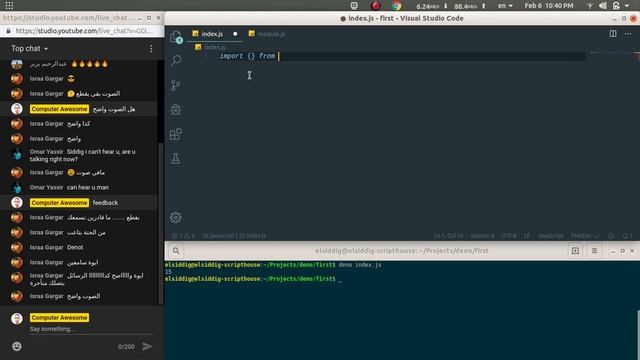Open the Explorer view in VS Code
The height and width of the screenshot is (360, 640).
coord(176,37)
